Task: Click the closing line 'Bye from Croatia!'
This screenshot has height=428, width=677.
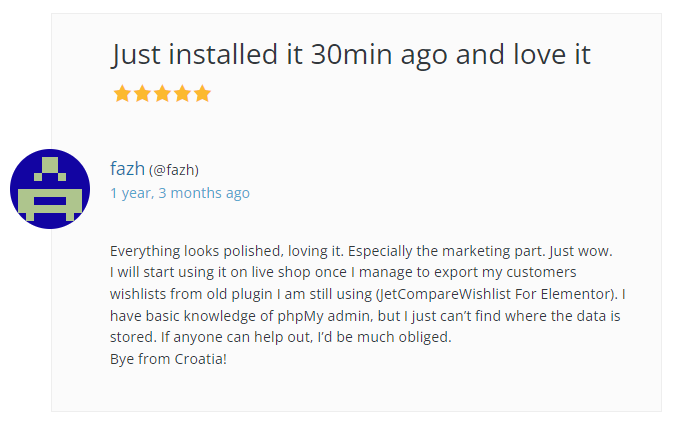Action: click(x=168, y=358)
